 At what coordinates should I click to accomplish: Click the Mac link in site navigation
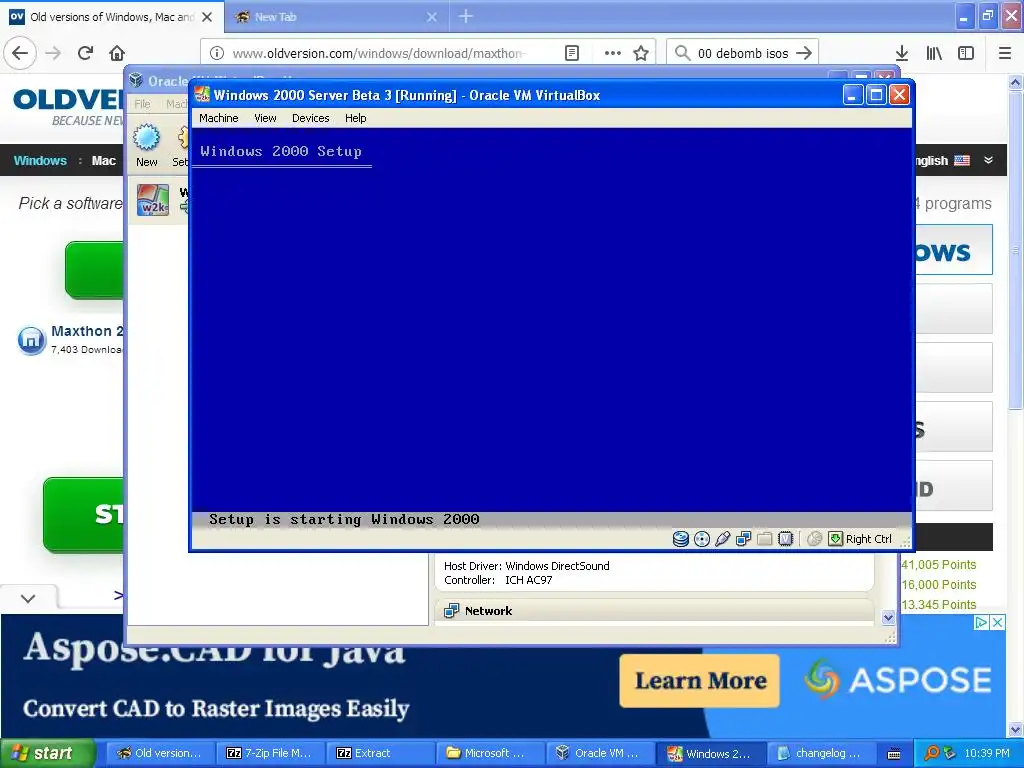[x=103, y=161]
